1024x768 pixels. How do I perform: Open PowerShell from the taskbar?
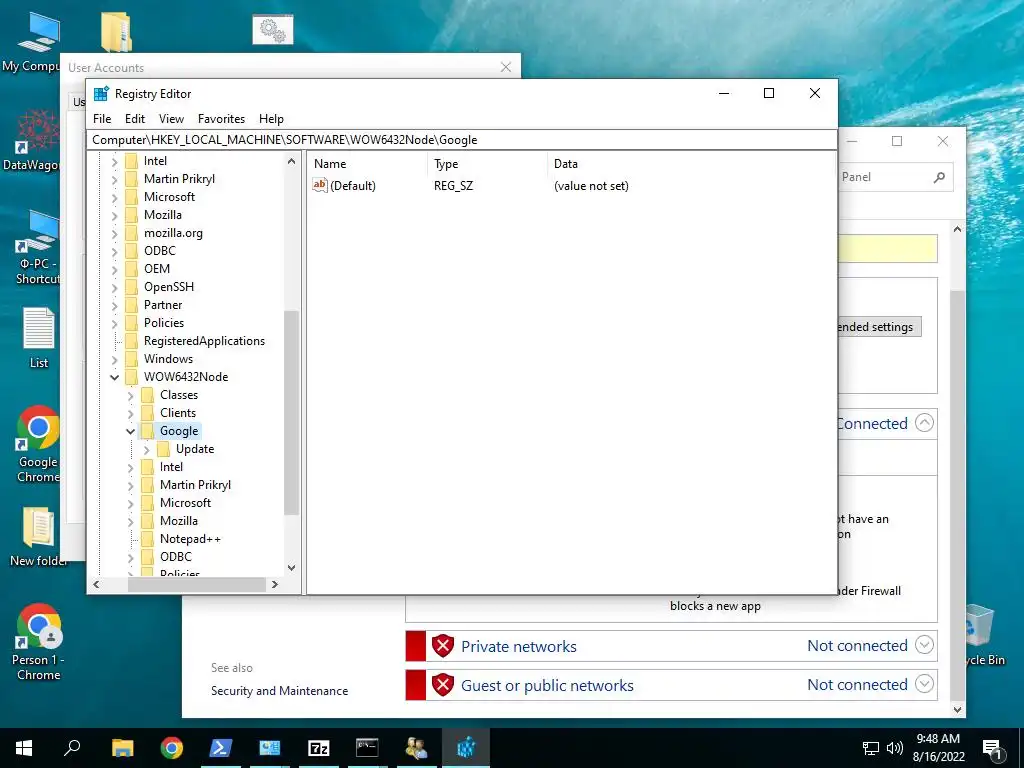(x=220, y=748)
